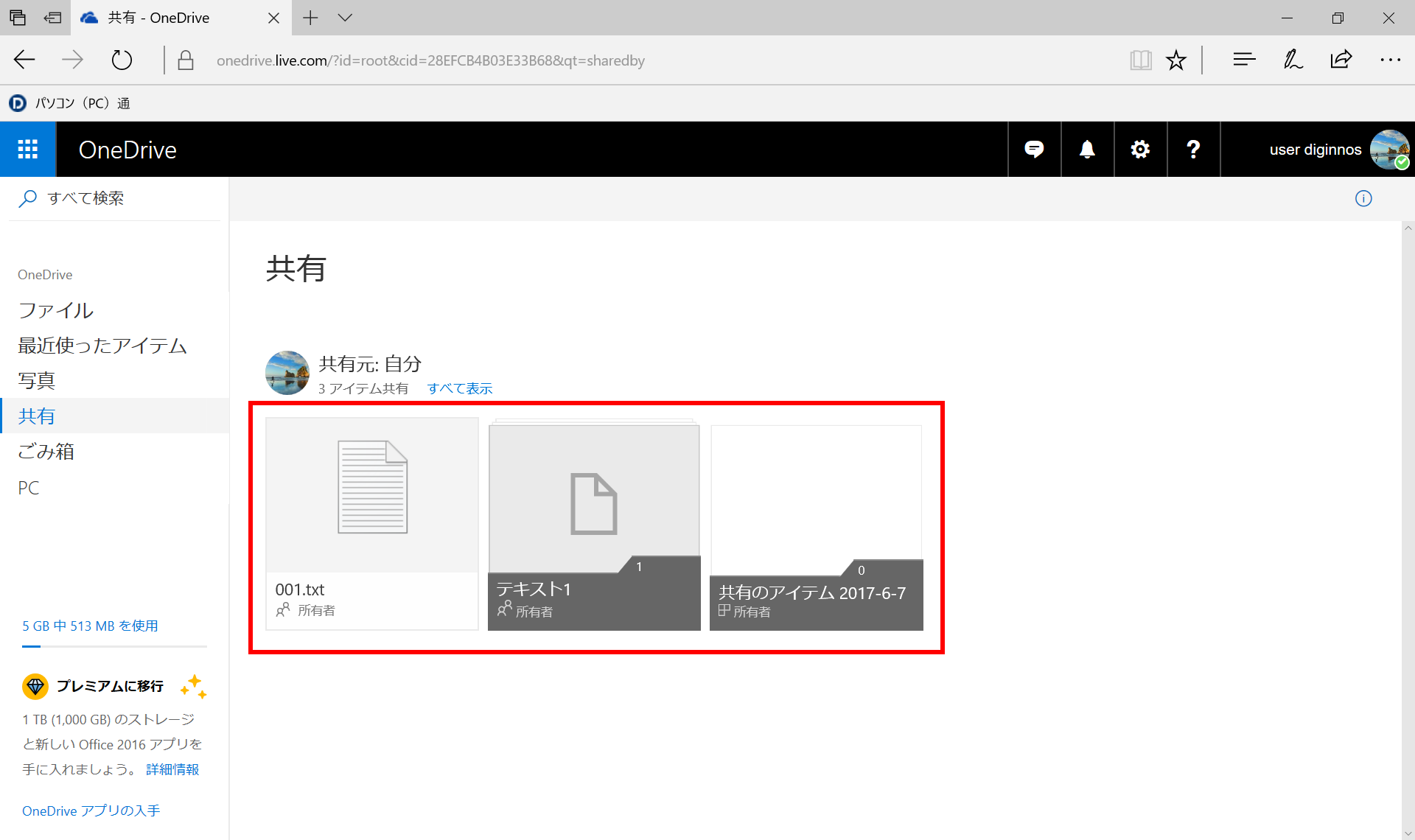Click the page scrollbar down arrow
Screen dimensions: 1415x840
point(1408,833)
